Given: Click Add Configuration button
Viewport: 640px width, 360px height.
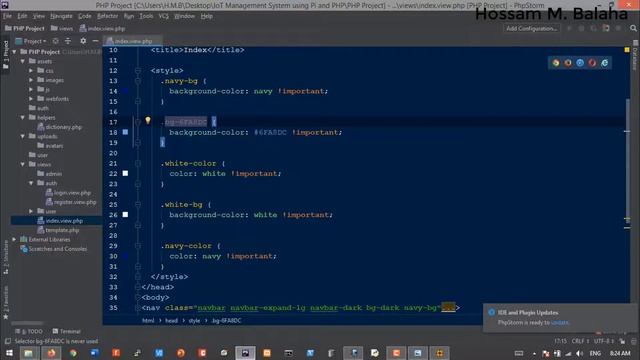Looking at the screenshot, I should pos(531,28).
